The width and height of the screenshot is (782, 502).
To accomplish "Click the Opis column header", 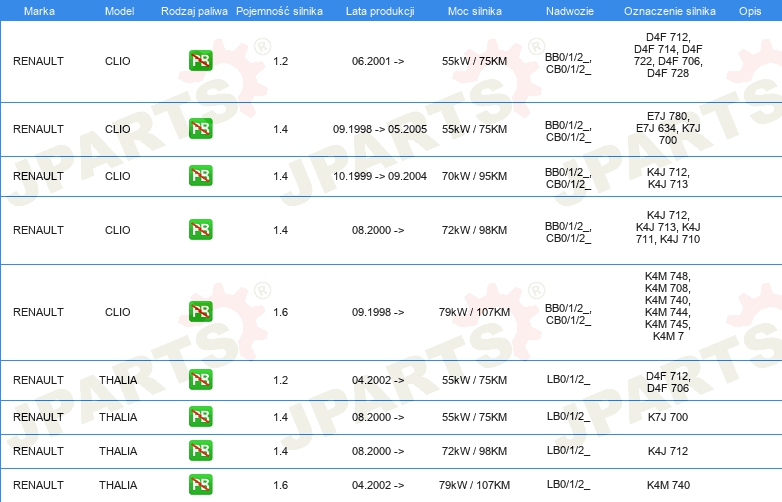I will (750, 11).
